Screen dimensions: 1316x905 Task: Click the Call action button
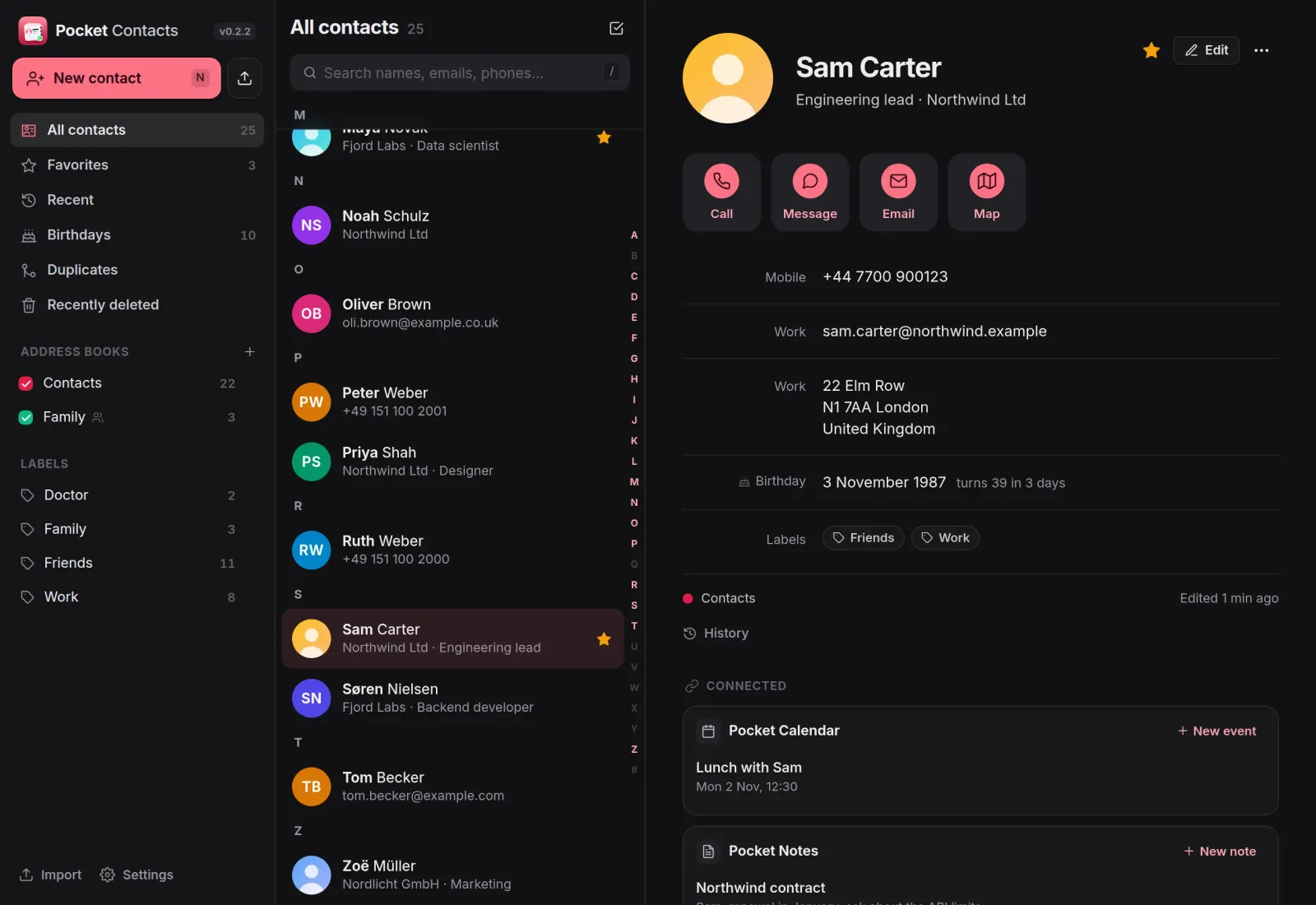(x=721, y=192)
